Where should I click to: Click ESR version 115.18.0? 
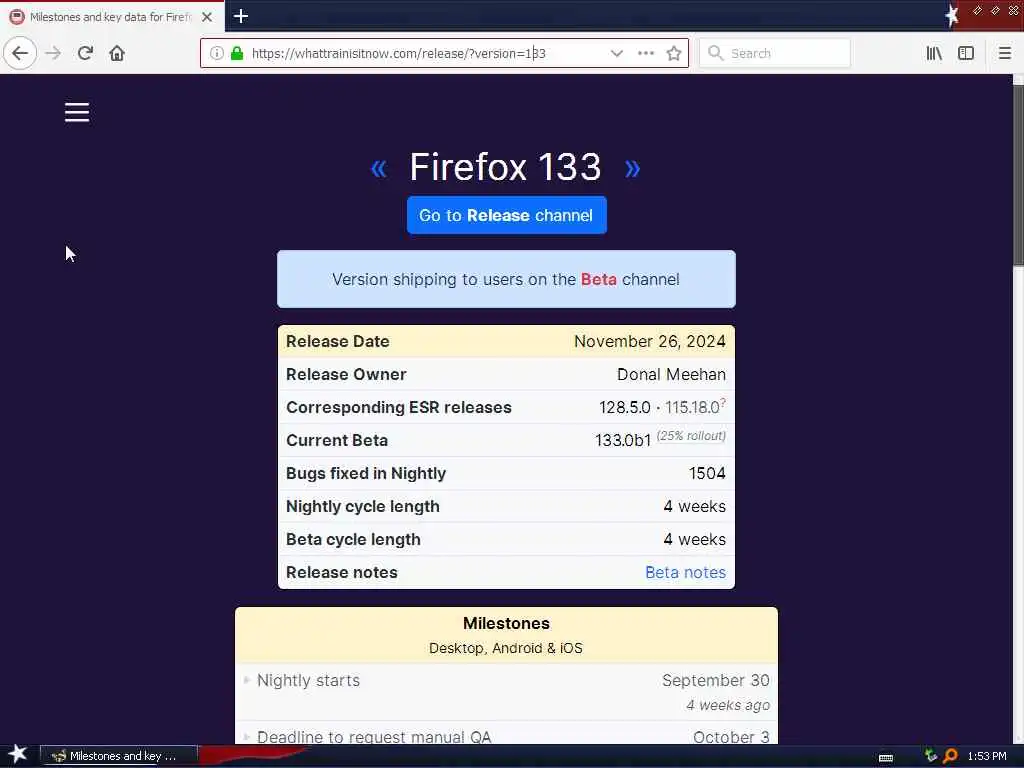(692, 408)
